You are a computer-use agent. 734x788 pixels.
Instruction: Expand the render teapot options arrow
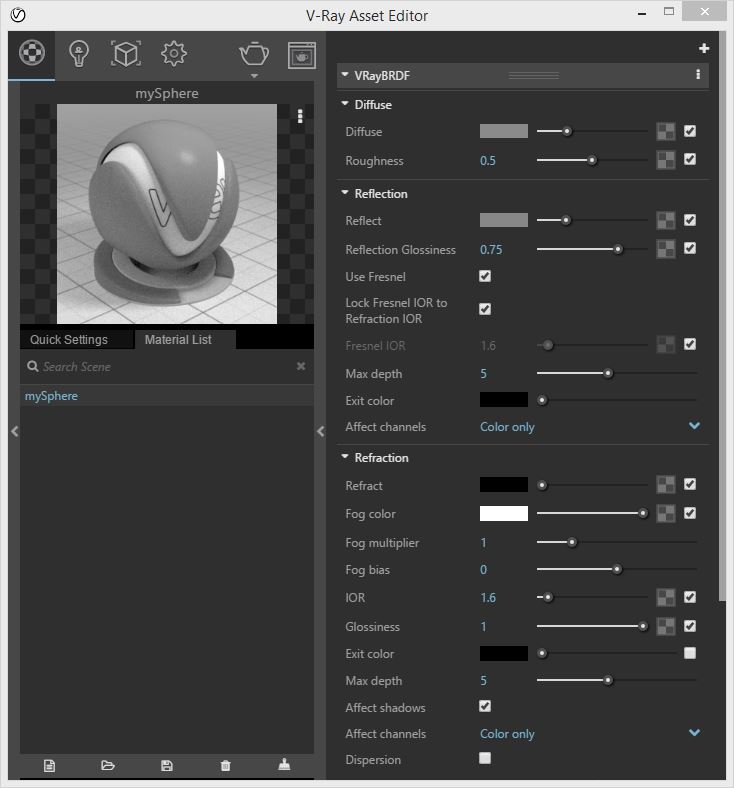point(254,76)
